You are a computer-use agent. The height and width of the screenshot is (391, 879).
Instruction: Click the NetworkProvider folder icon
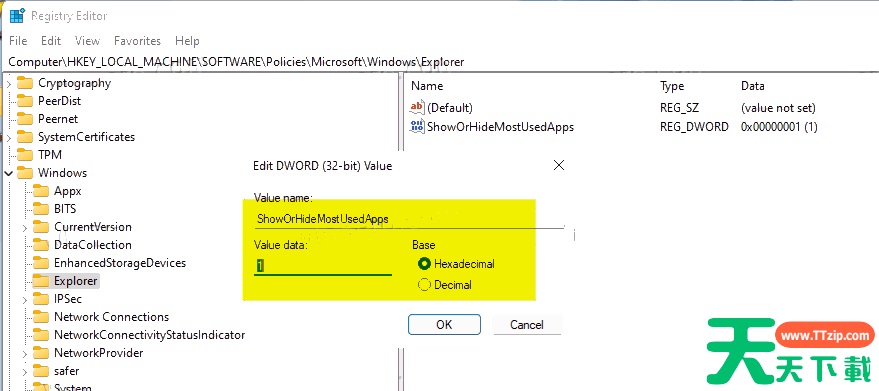pos(41,353)
